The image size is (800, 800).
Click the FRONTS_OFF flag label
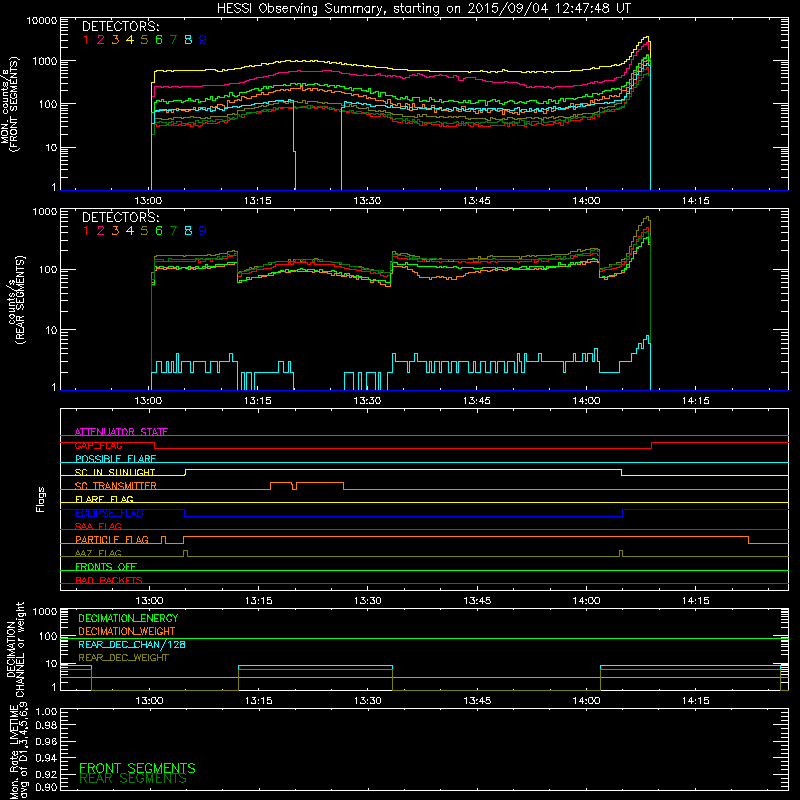[x=106, y=567]
